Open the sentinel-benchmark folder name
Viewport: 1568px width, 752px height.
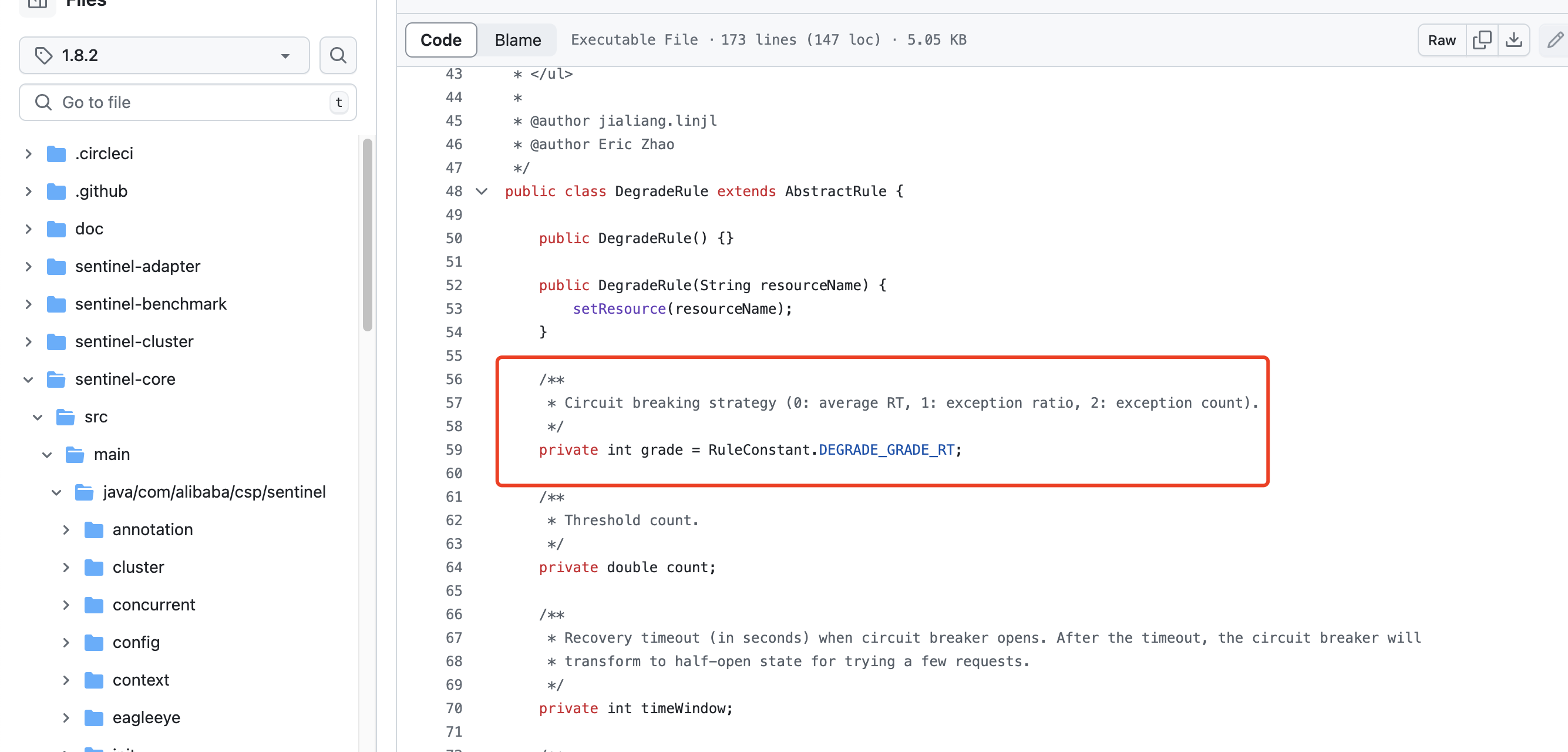click(x=151, y=304)
